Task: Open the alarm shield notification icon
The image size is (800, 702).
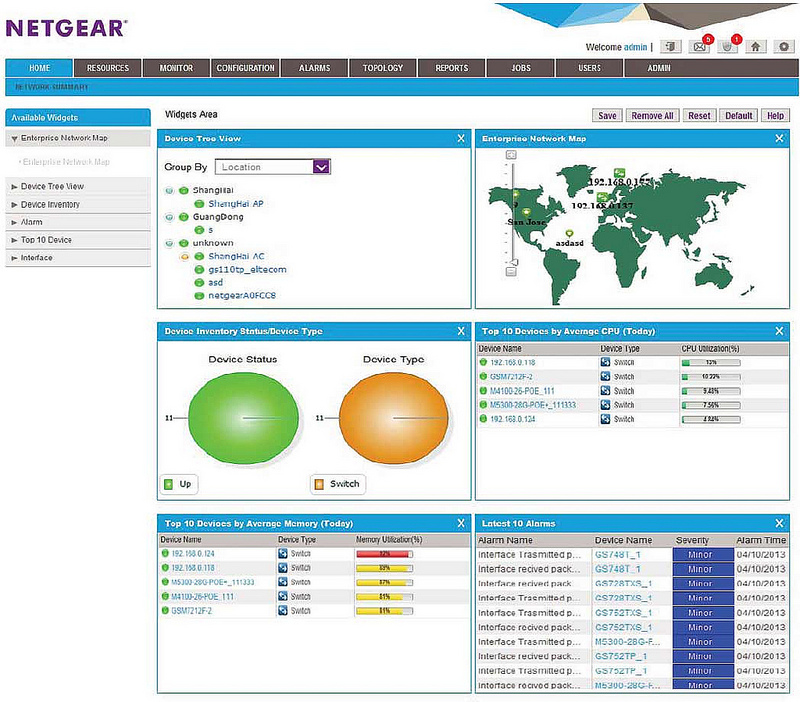Action: tap(729, 46)
